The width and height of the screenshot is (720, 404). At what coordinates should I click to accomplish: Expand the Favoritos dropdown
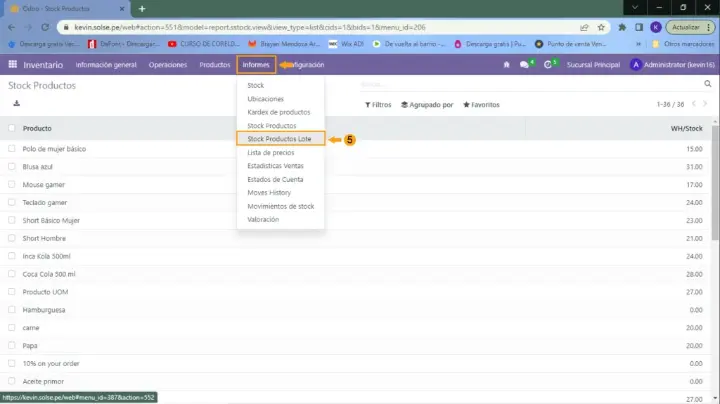(482, 104)
